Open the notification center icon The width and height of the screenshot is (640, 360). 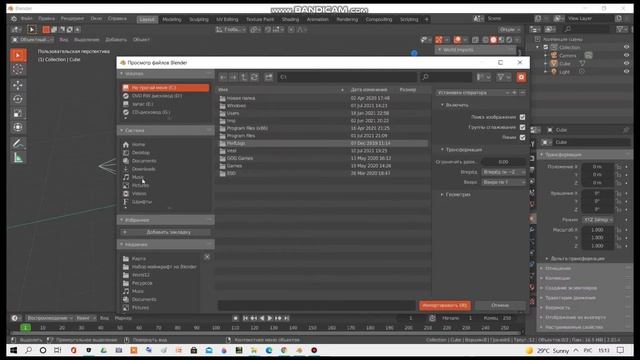[620, 350]
